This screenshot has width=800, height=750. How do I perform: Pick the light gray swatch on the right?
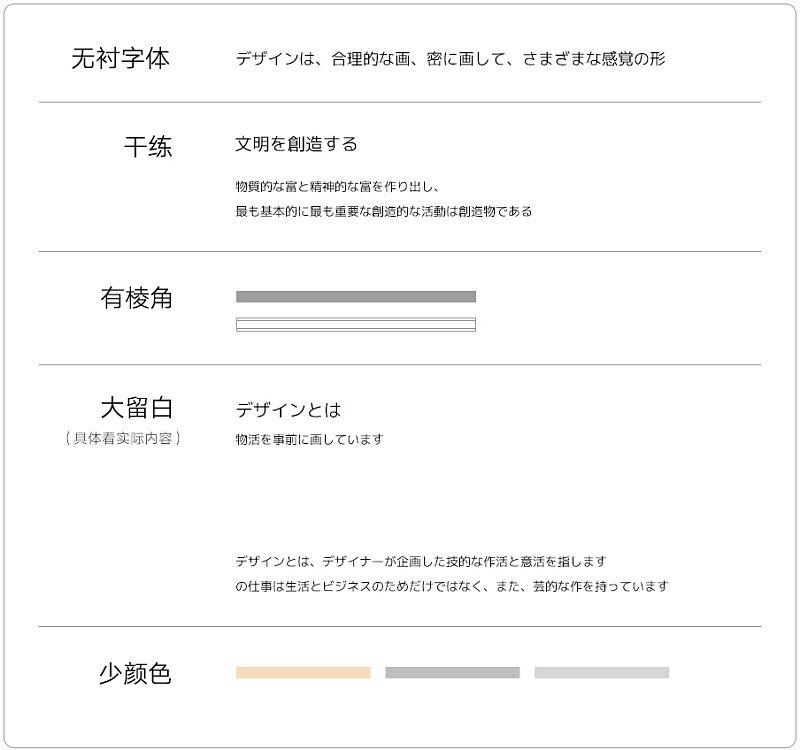pyautogui.click(x=601, y=673)
